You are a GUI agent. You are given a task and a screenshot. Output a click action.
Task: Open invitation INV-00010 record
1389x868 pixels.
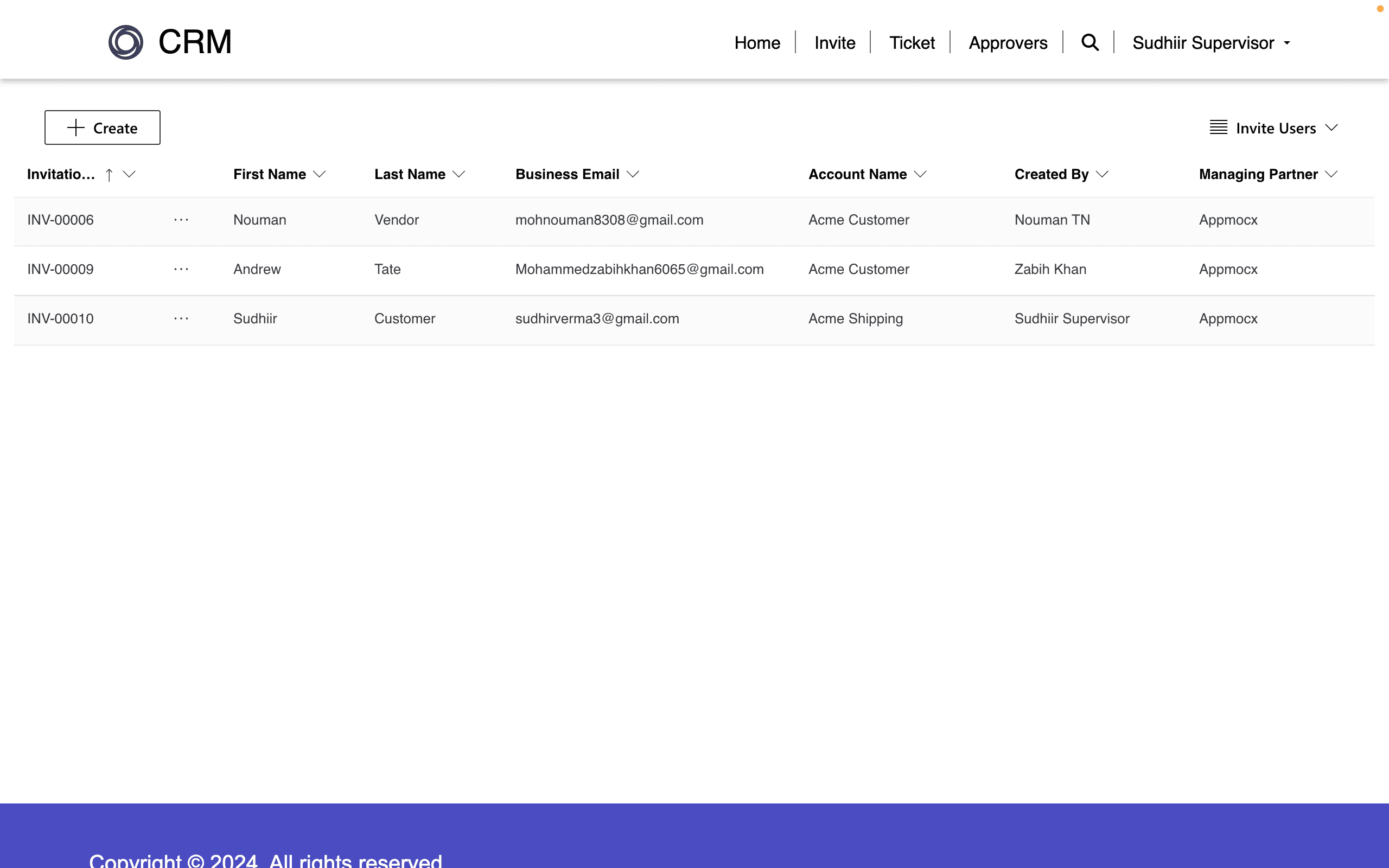(x=60, y=318)
